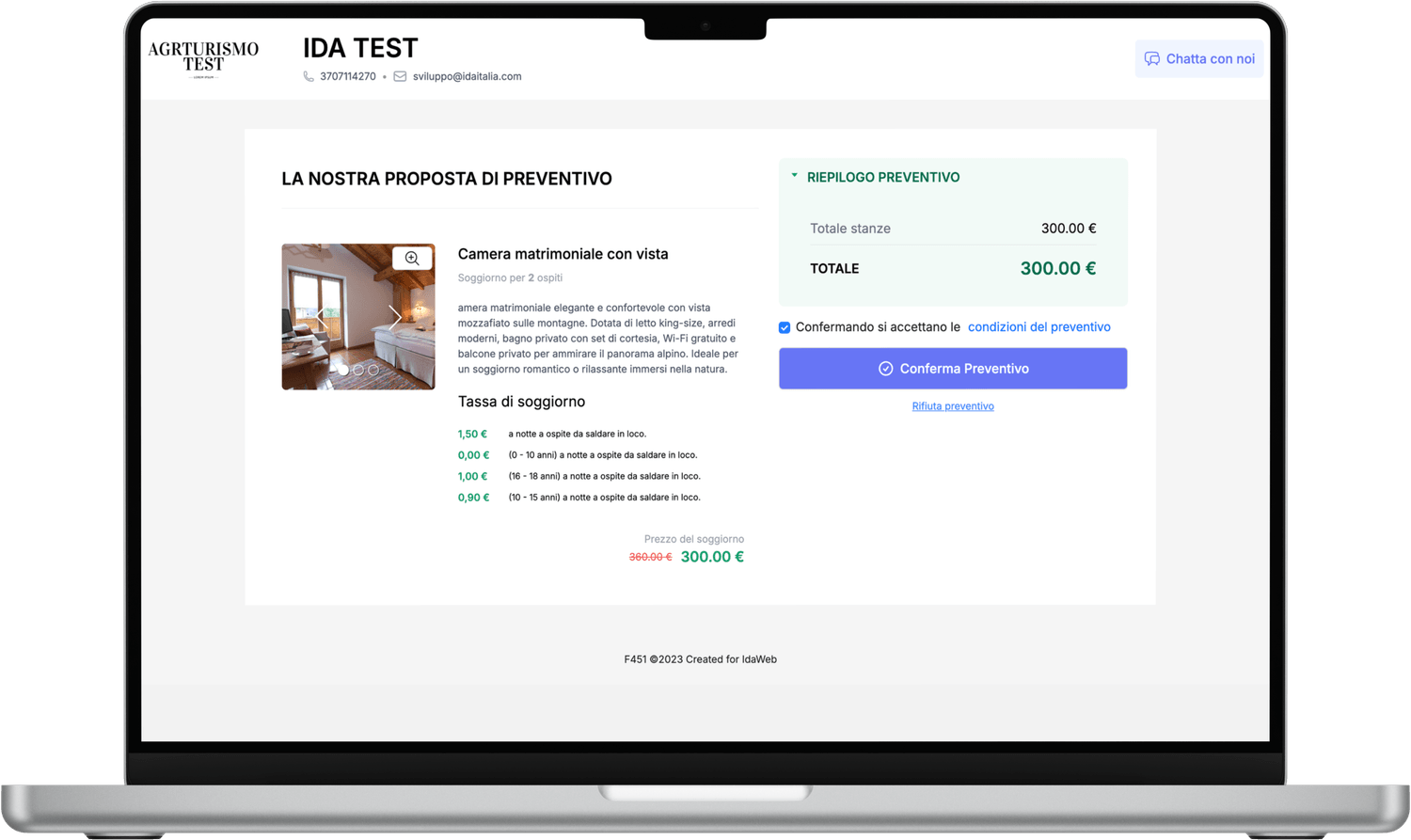Click the checkmark circle icon on Conferma button
This screenshot has height=840, width=1411.
(x=885, y=369)
